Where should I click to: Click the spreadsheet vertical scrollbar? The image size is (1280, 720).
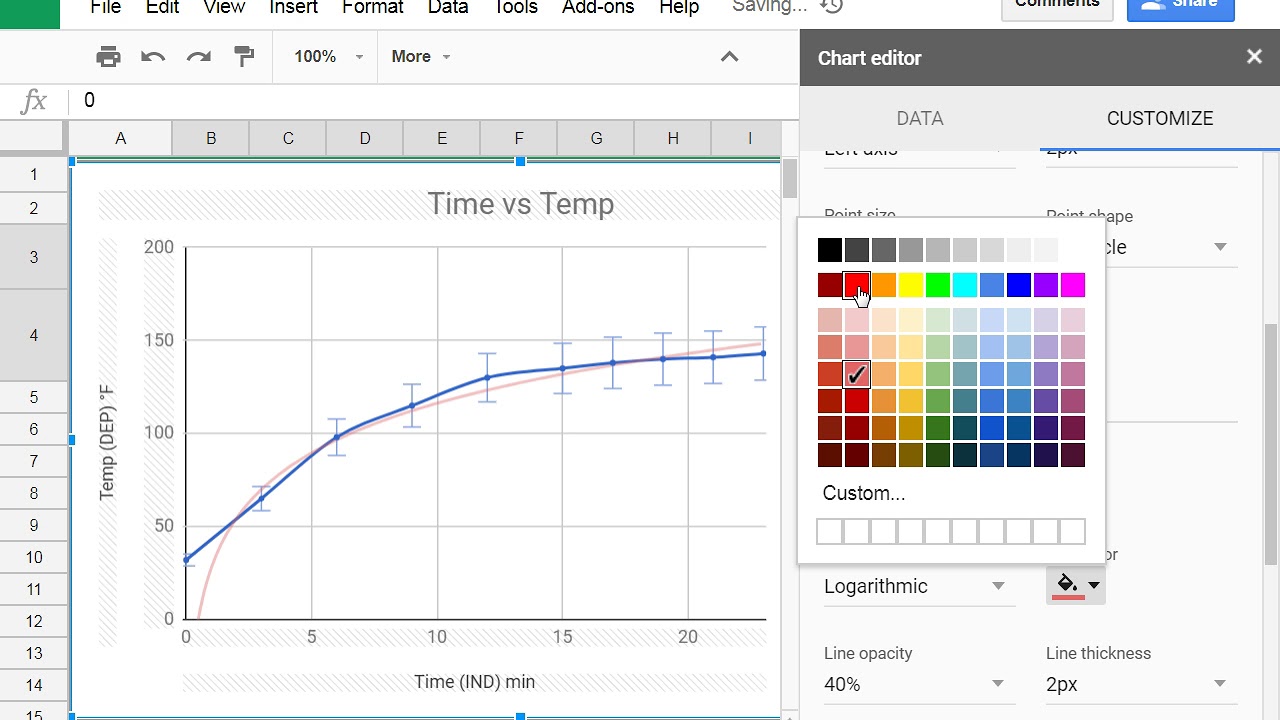point(789,180)
